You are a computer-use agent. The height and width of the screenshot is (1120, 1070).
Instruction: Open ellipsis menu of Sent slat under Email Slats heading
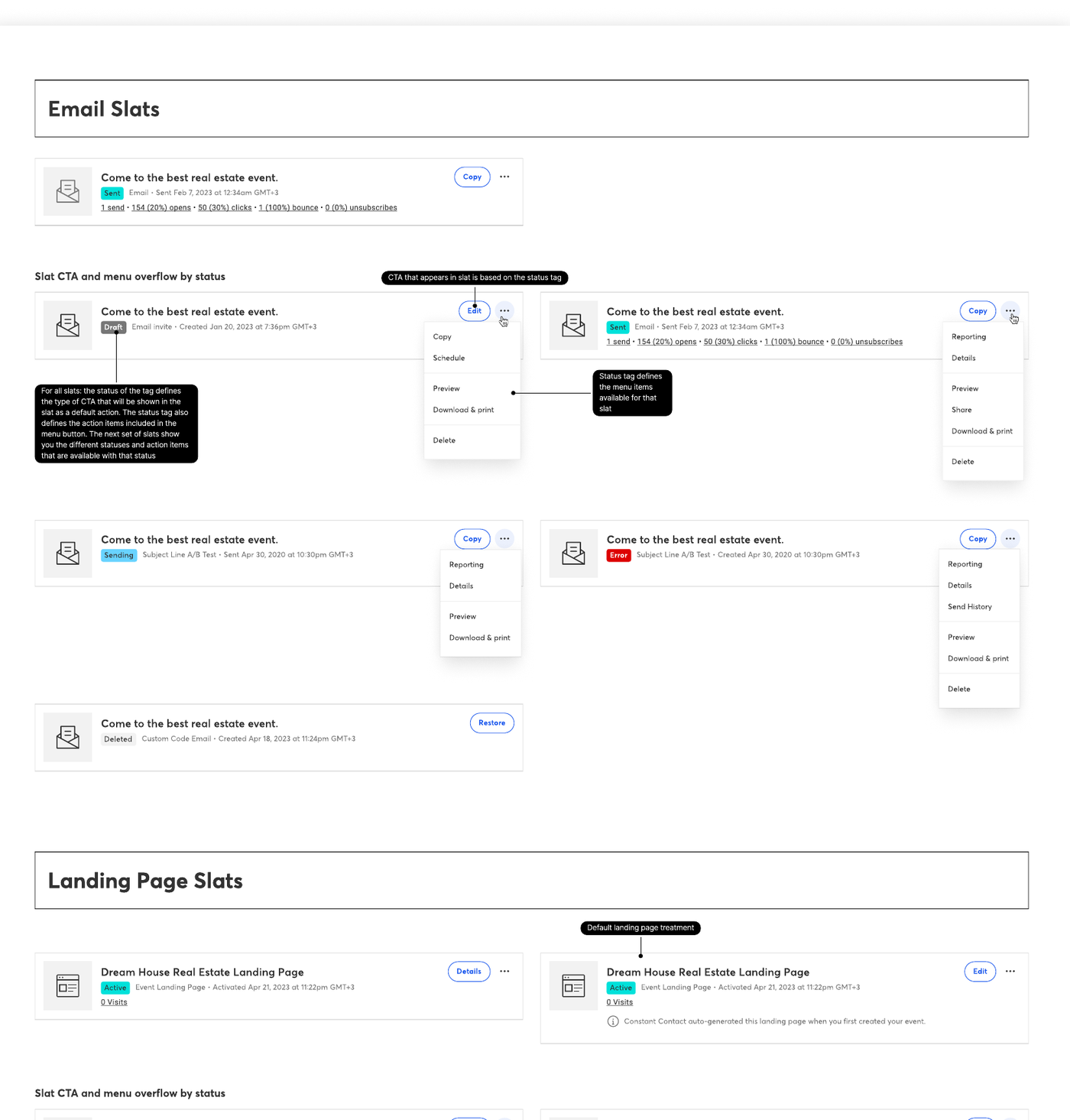coord(504,177)
